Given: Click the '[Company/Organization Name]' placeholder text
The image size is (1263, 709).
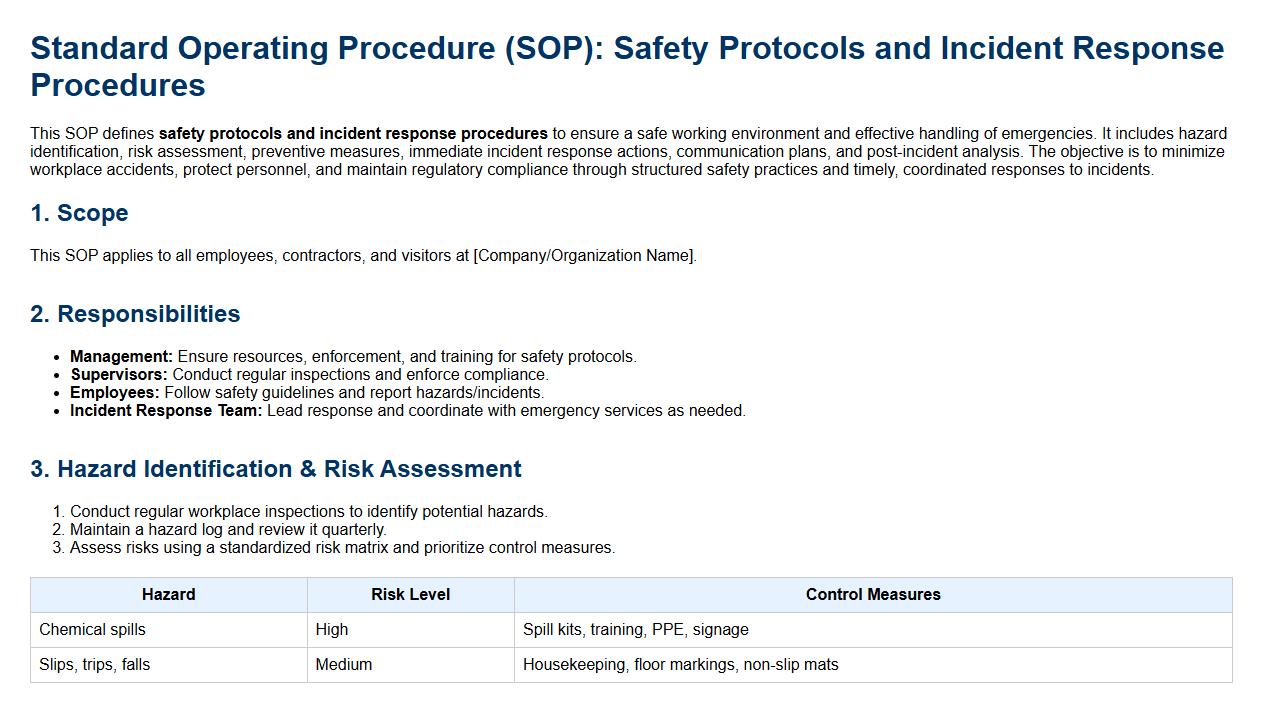Looking at the screenshot, I should [584, 256].
